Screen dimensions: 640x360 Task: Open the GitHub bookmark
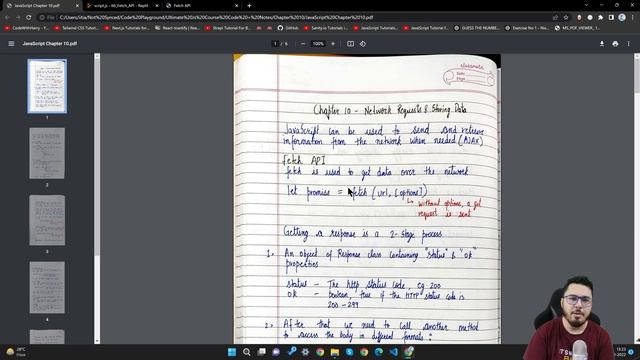click(x=288, y=28)
